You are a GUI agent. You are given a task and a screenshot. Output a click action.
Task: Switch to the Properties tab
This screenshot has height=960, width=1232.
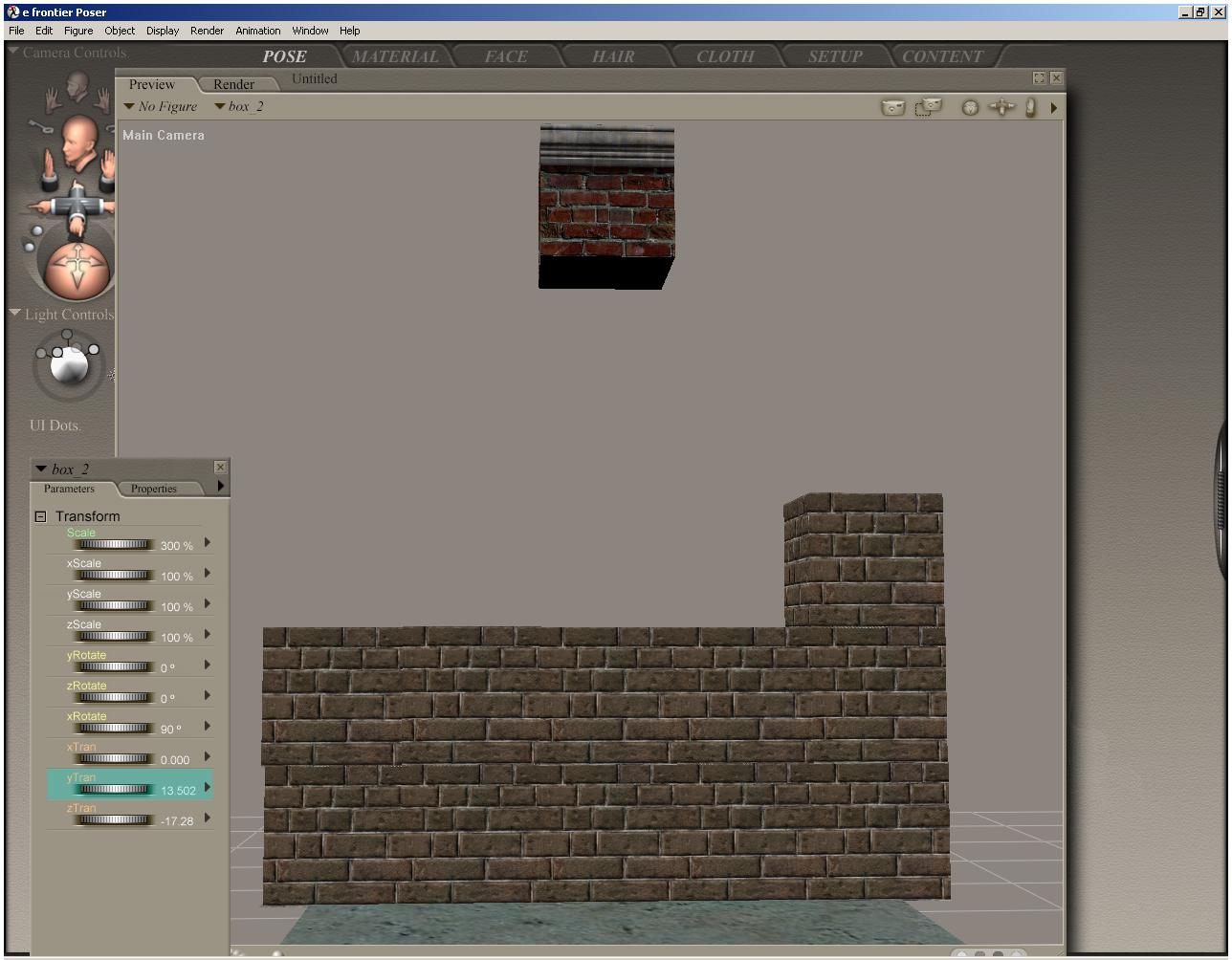point(154,489)
